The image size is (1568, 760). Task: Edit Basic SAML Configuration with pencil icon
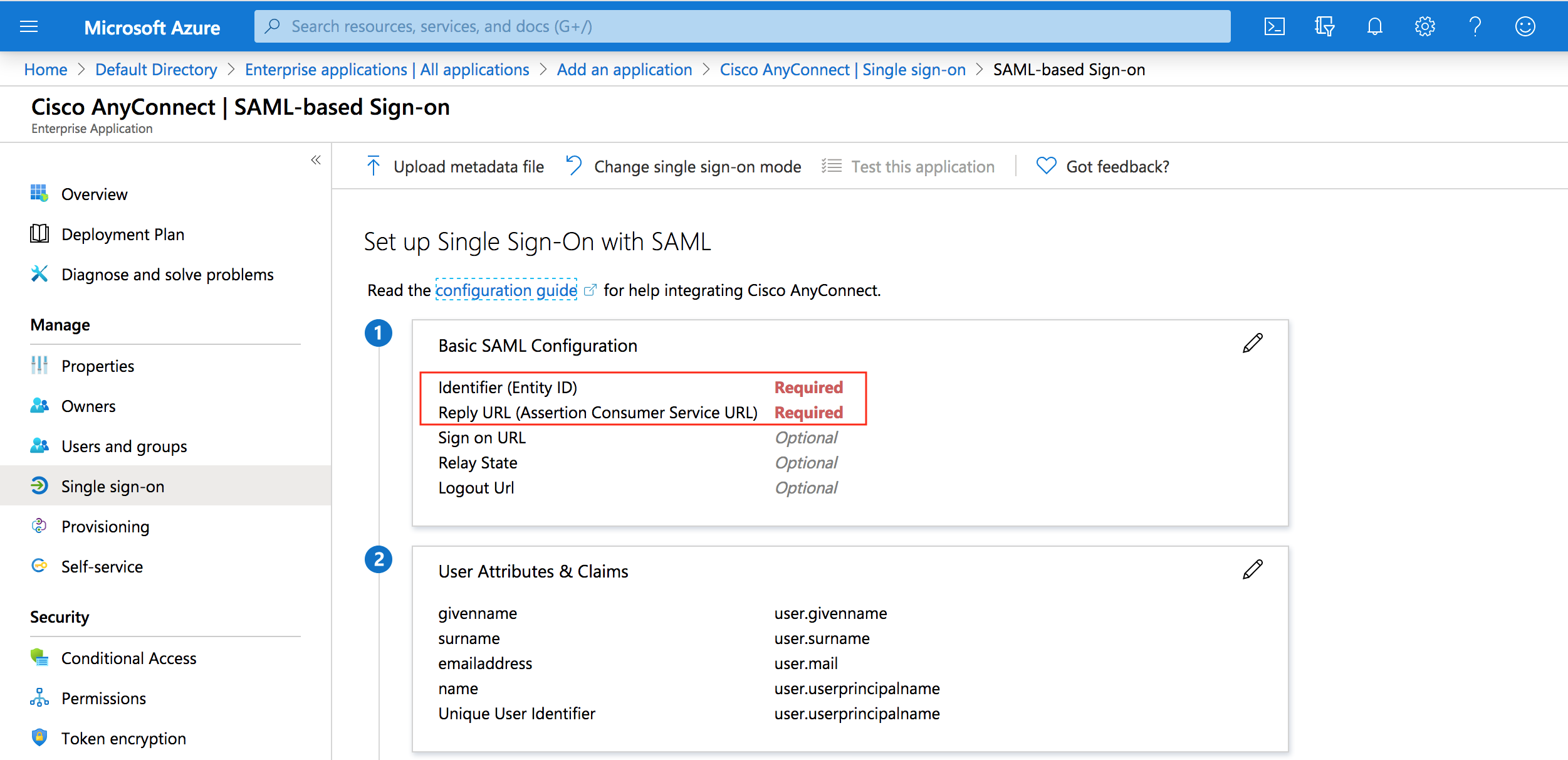(x=1252, y=344)
